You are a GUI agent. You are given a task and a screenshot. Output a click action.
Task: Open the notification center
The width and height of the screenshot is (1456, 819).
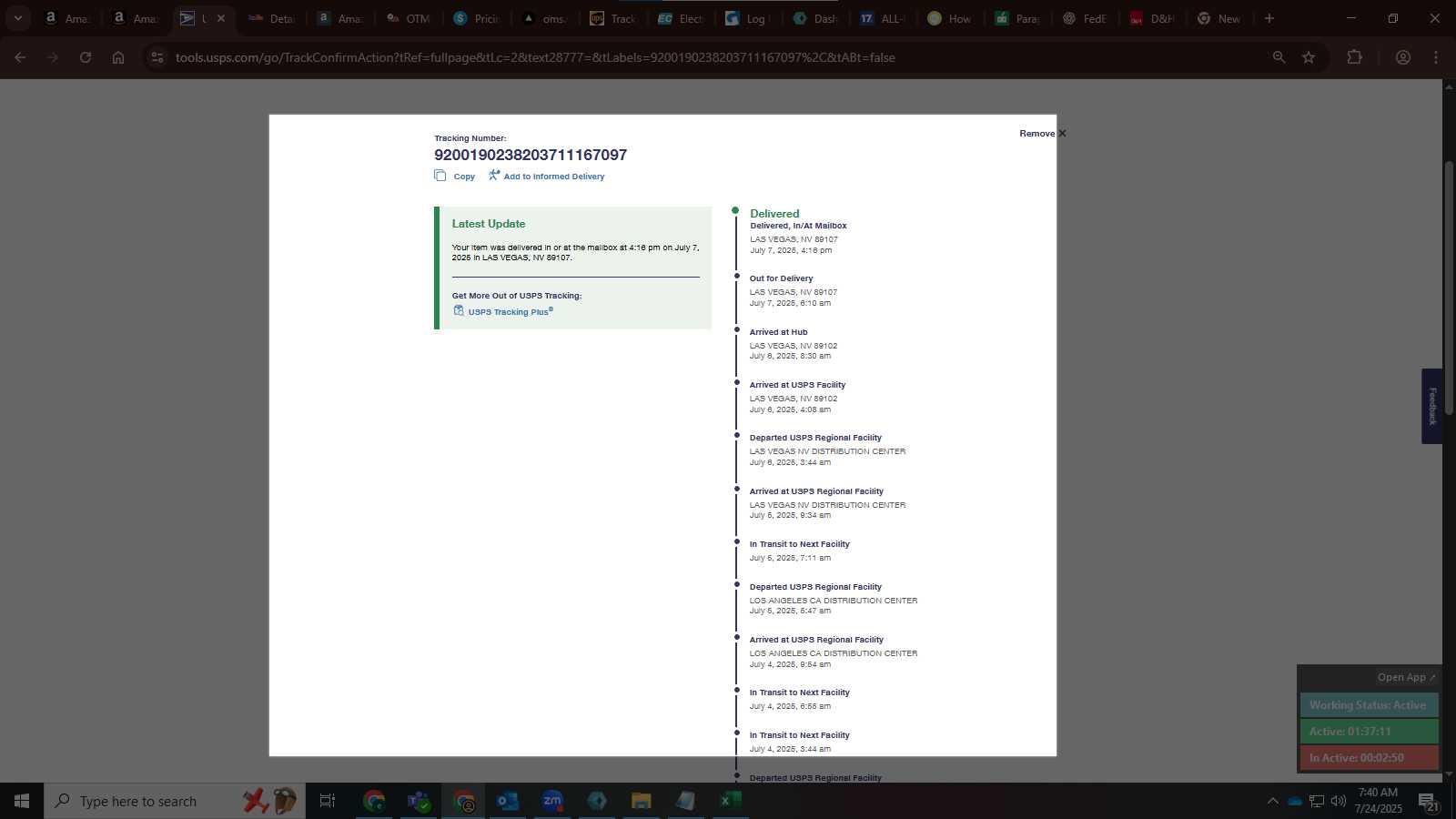click(1429, 801)
